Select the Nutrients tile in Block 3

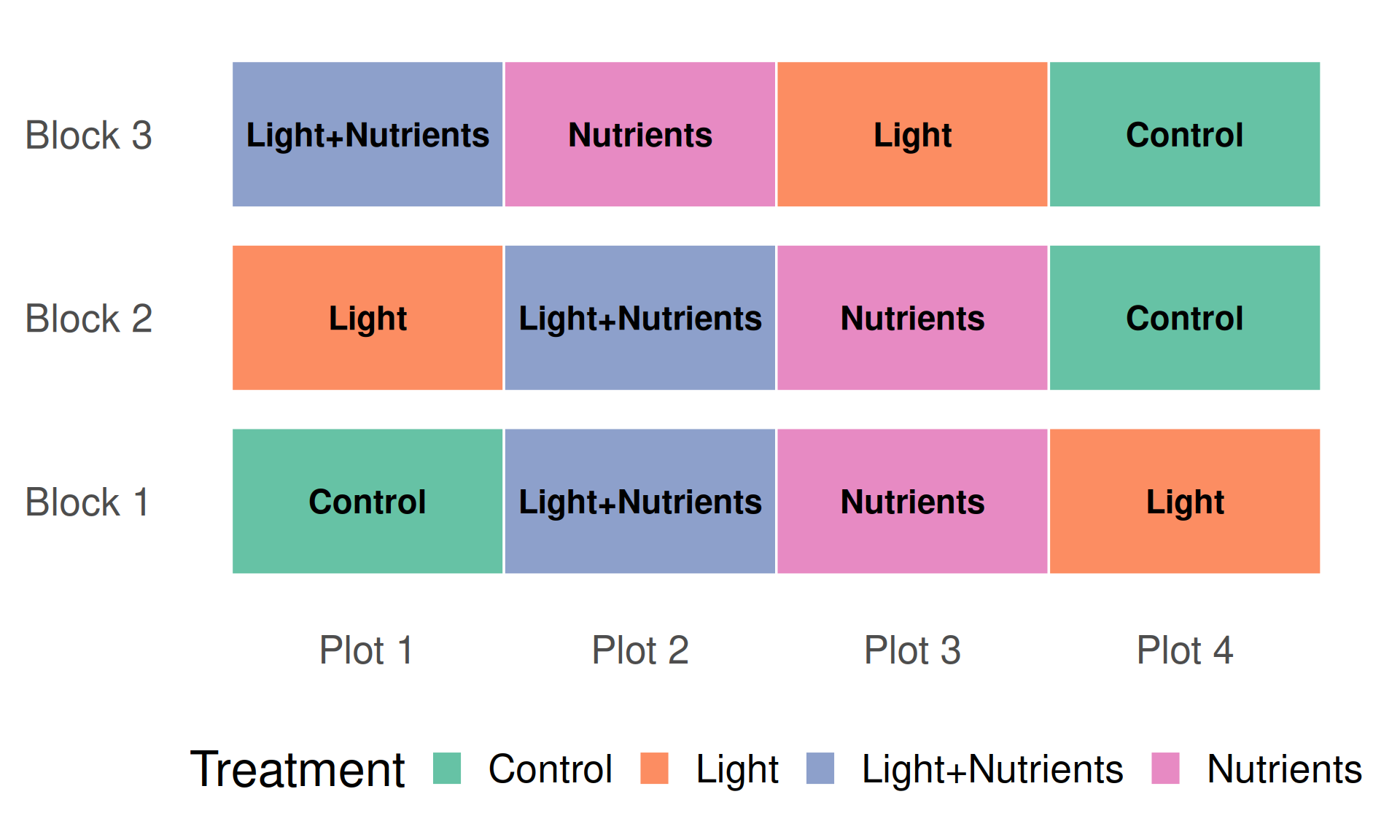point(639,134)
